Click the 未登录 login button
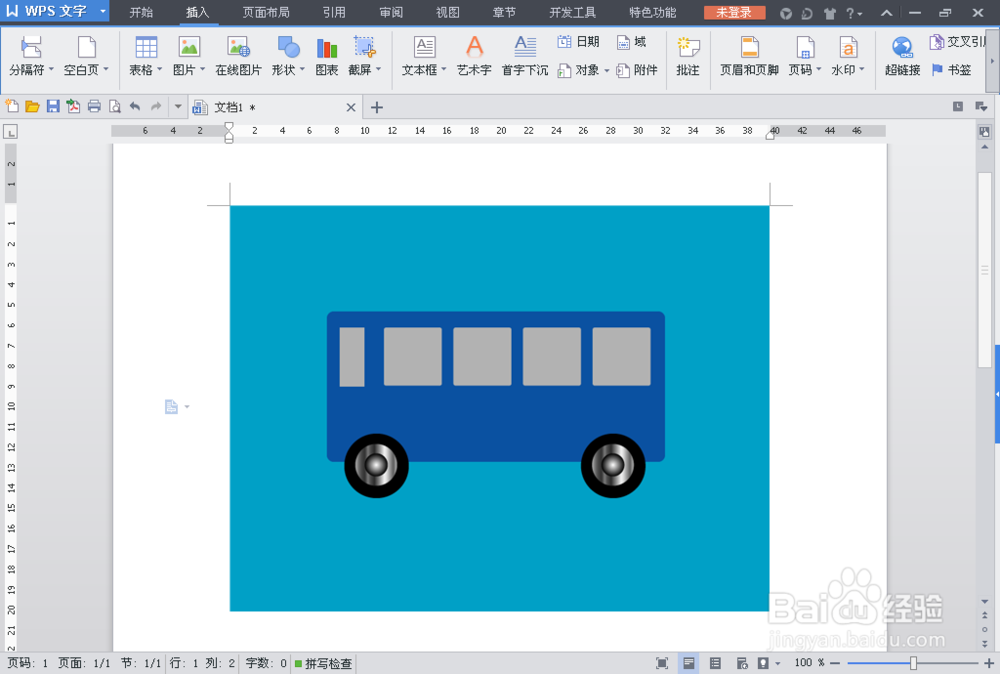 pos(734,12)
